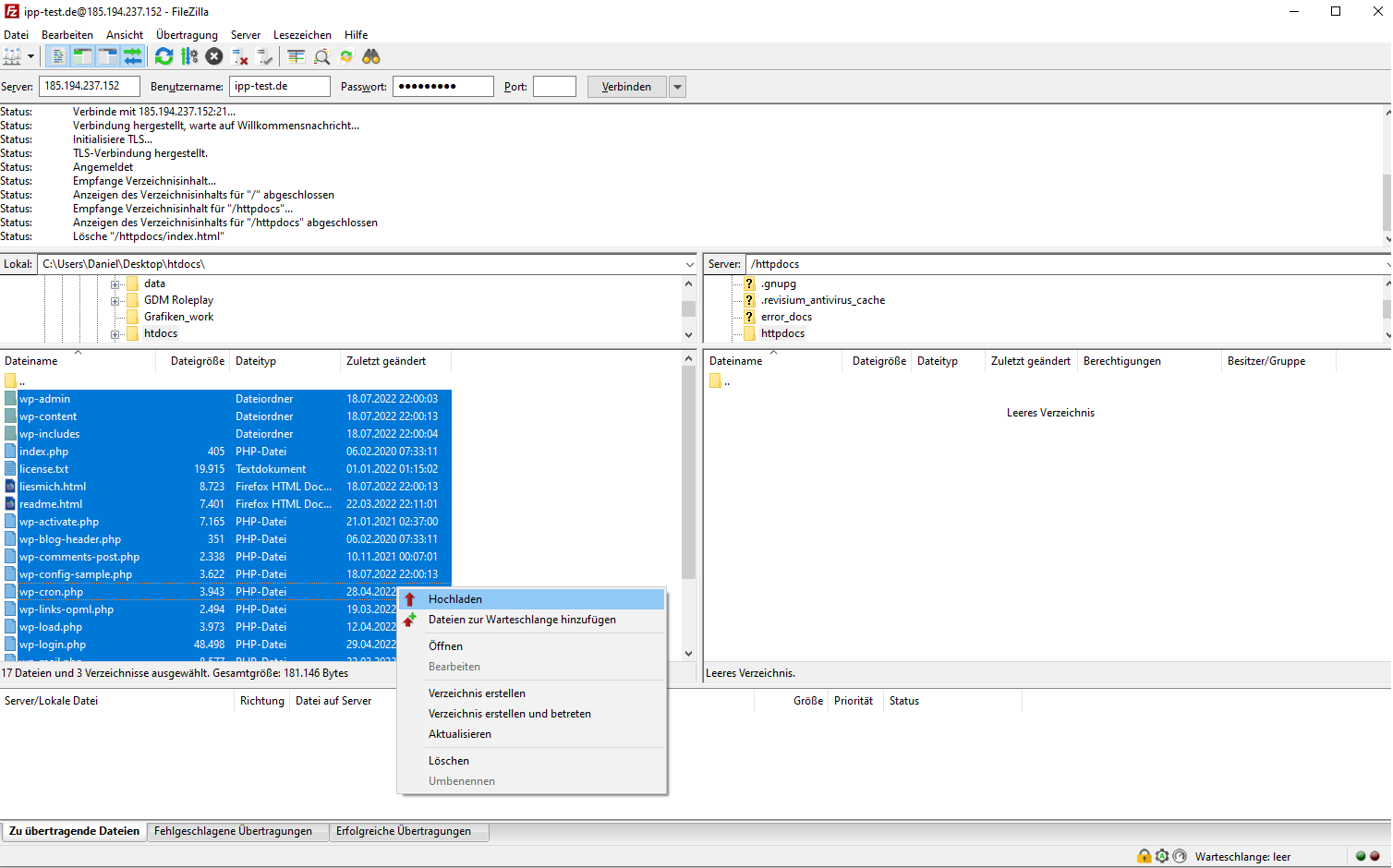Viewport: 1393px width, 868px height.
Task: Expand the data folder in local tree
Action: pos(115,284)
